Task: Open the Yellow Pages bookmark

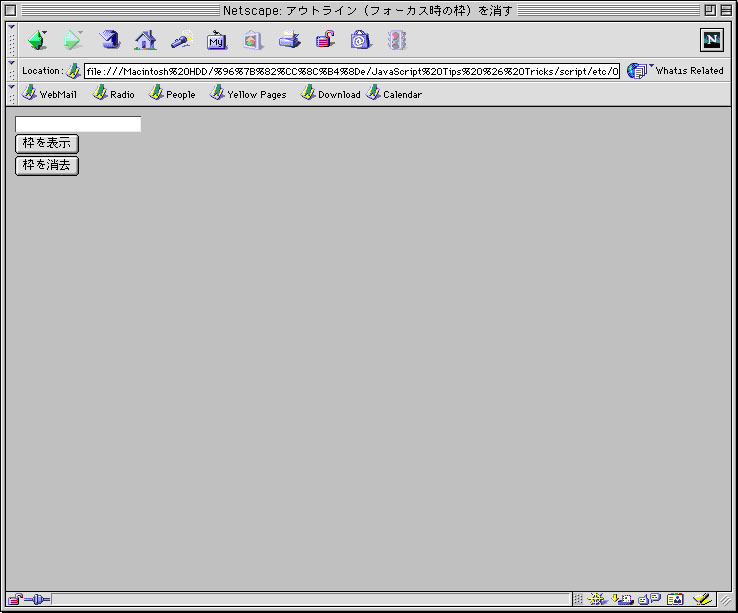Action: 248,94
